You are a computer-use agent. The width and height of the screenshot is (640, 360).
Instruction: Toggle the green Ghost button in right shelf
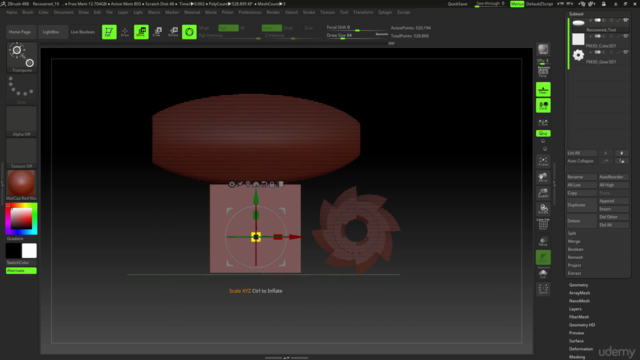tap(543, 258)
